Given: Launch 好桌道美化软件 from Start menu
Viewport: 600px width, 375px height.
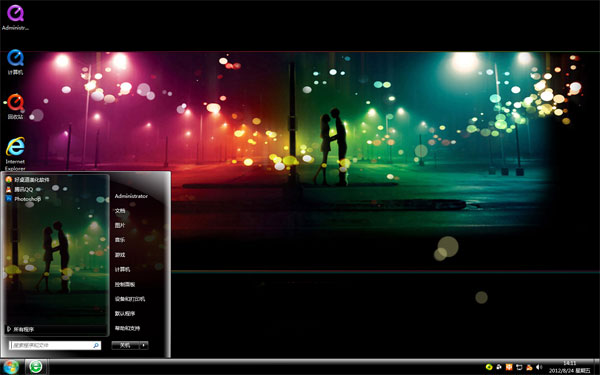Looking at the screenshot, I should (28, 179).
